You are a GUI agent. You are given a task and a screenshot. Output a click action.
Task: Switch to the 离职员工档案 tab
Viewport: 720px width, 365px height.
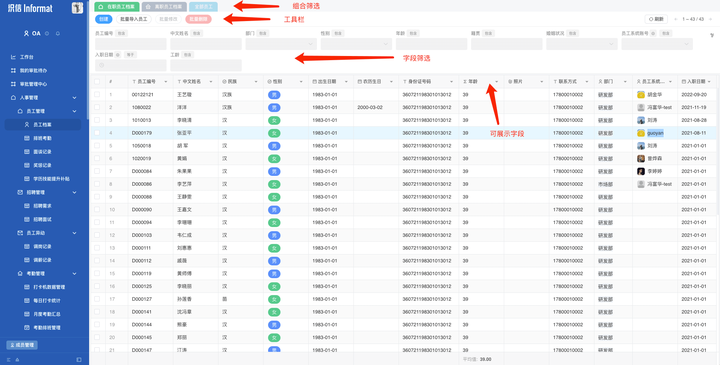tap(164, 6)
